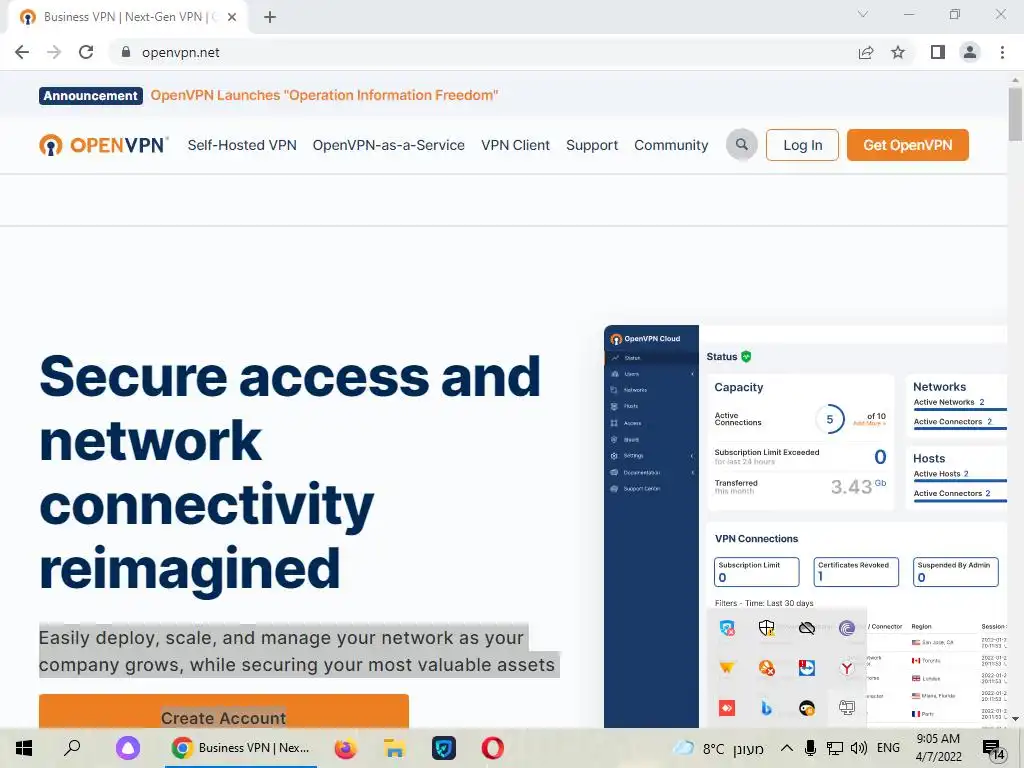Close the Business VPN tab
Image resolution: width=1024 pixels, height=768 pixels.
point(232,17)
